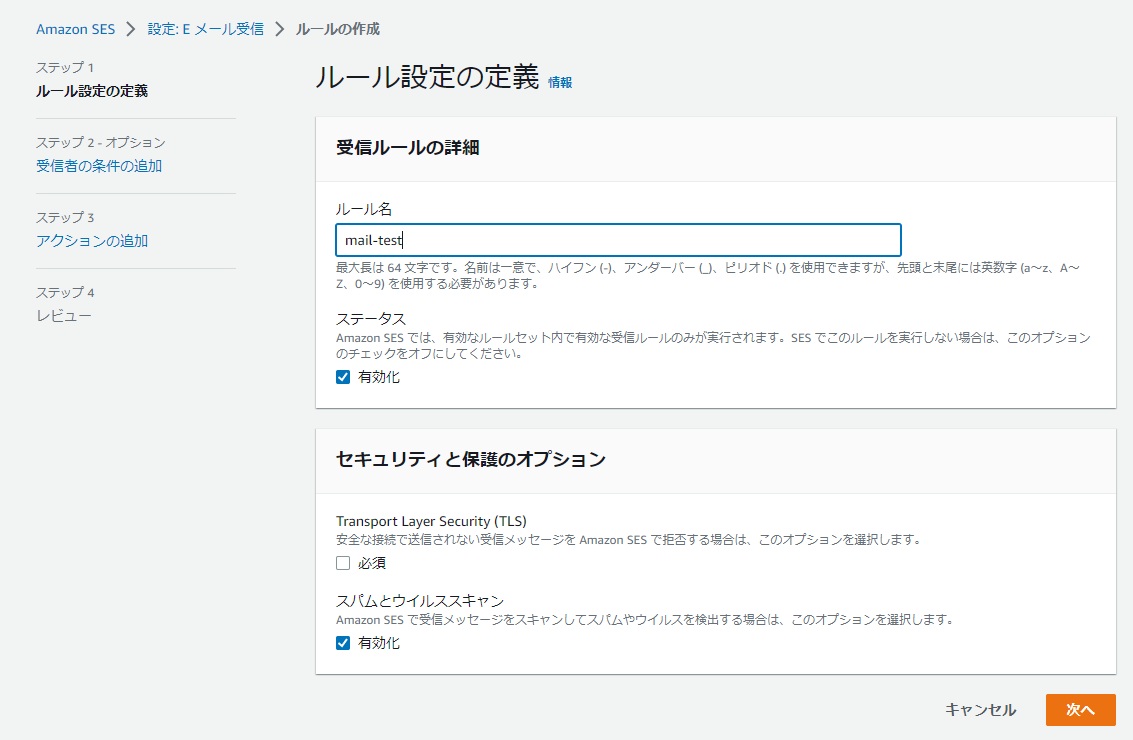The width and height of the screenshot is (1133, 740).
Task: Open the 情報 info link
Action: (560, 82)
